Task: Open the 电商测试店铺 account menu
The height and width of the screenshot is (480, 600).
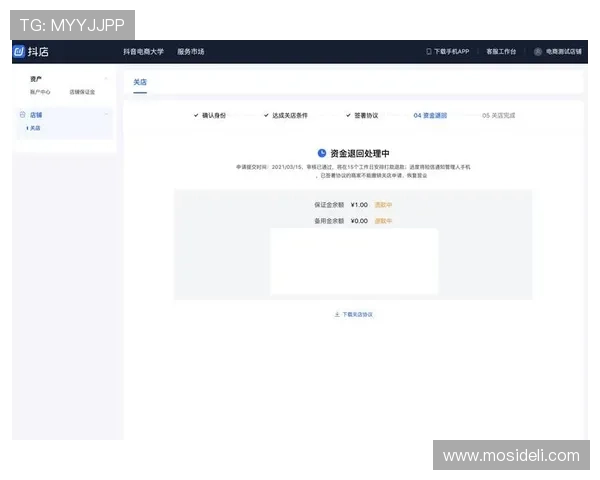Action: pos(564,51)
